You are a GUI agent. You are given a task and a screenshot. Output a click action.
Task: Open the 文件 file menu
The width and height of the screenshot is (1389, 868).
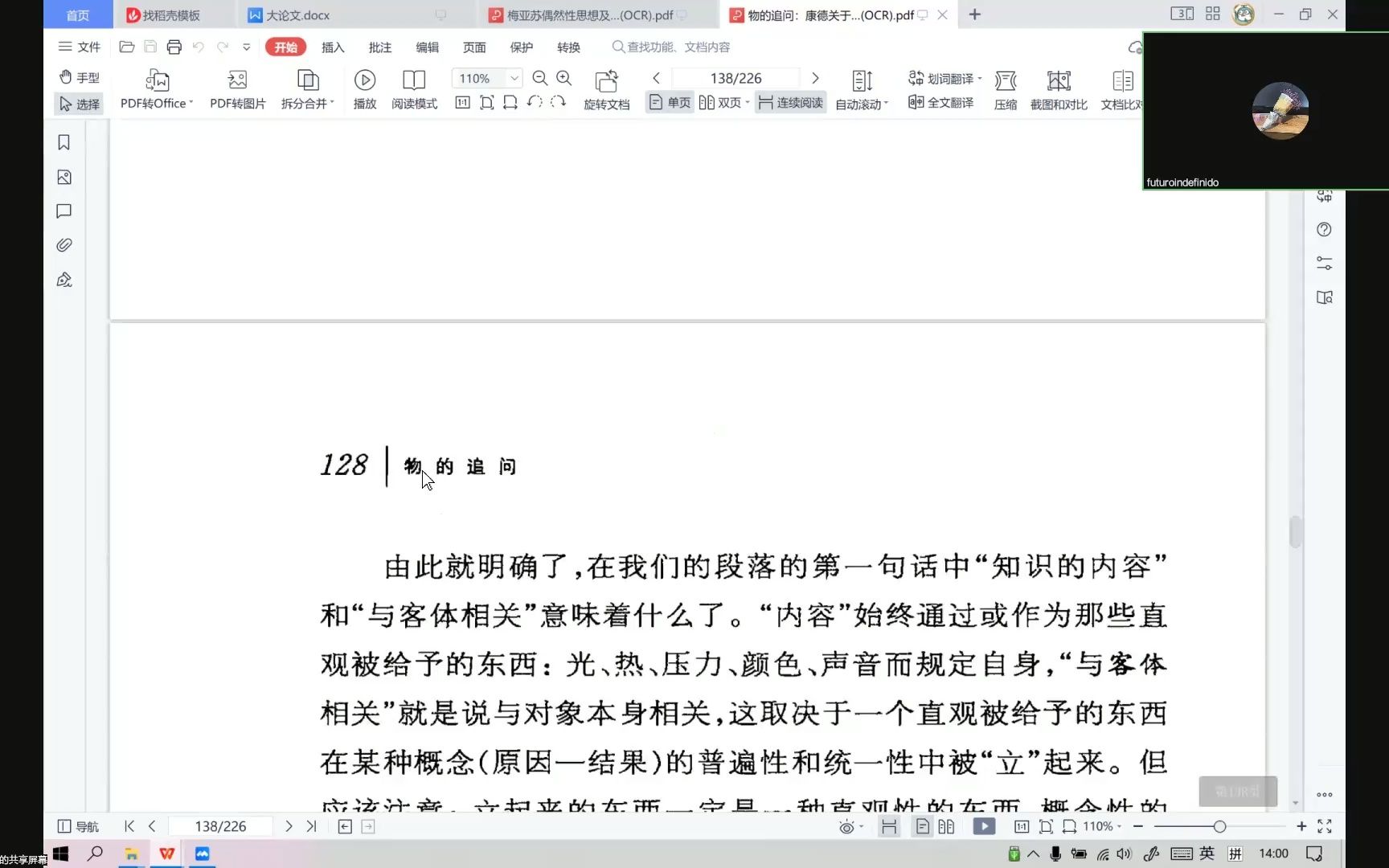(79, 47)
